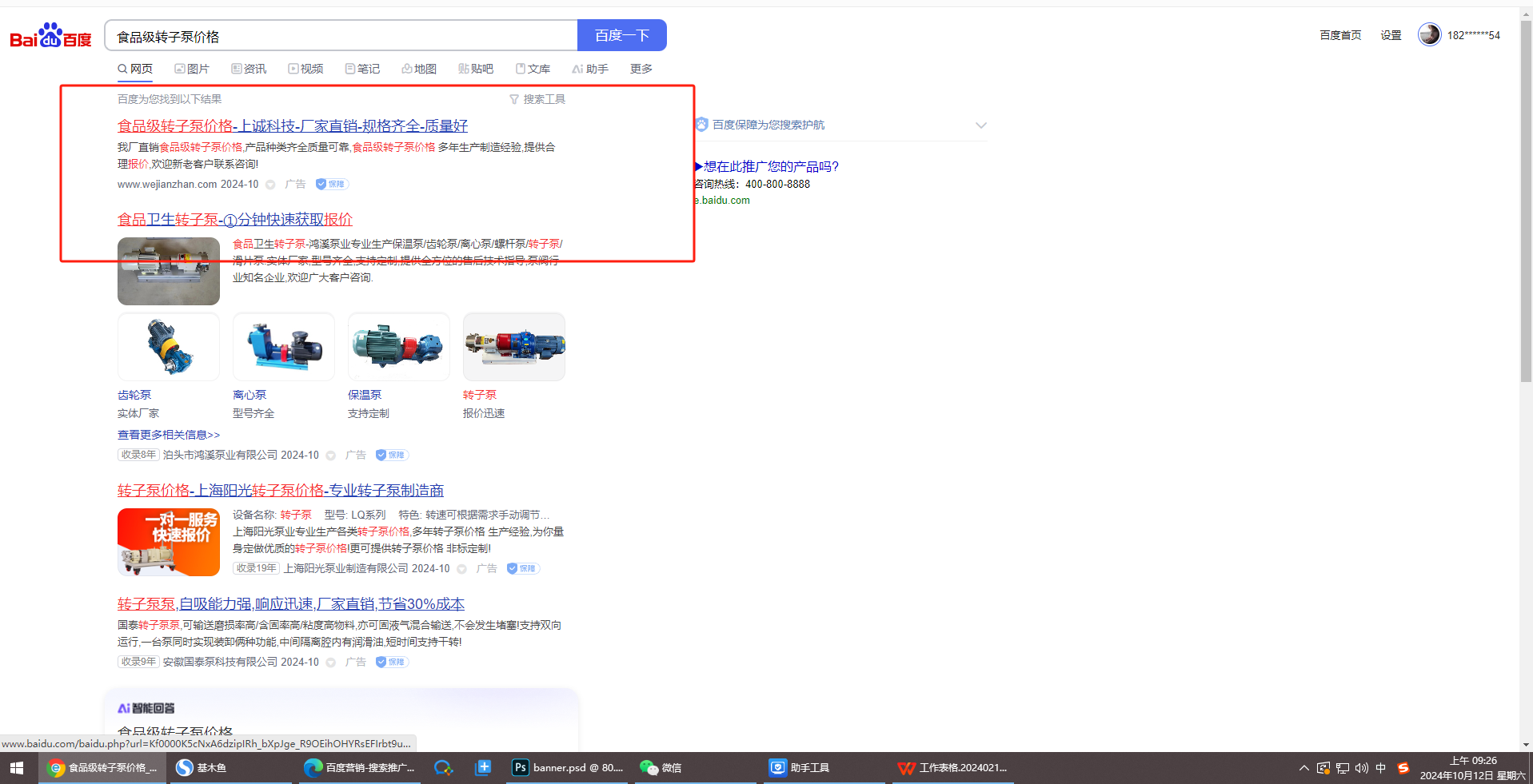Open the 齿轮泵 blue pump thumbnail
The image size is (1533, 784).
(169, 347)
